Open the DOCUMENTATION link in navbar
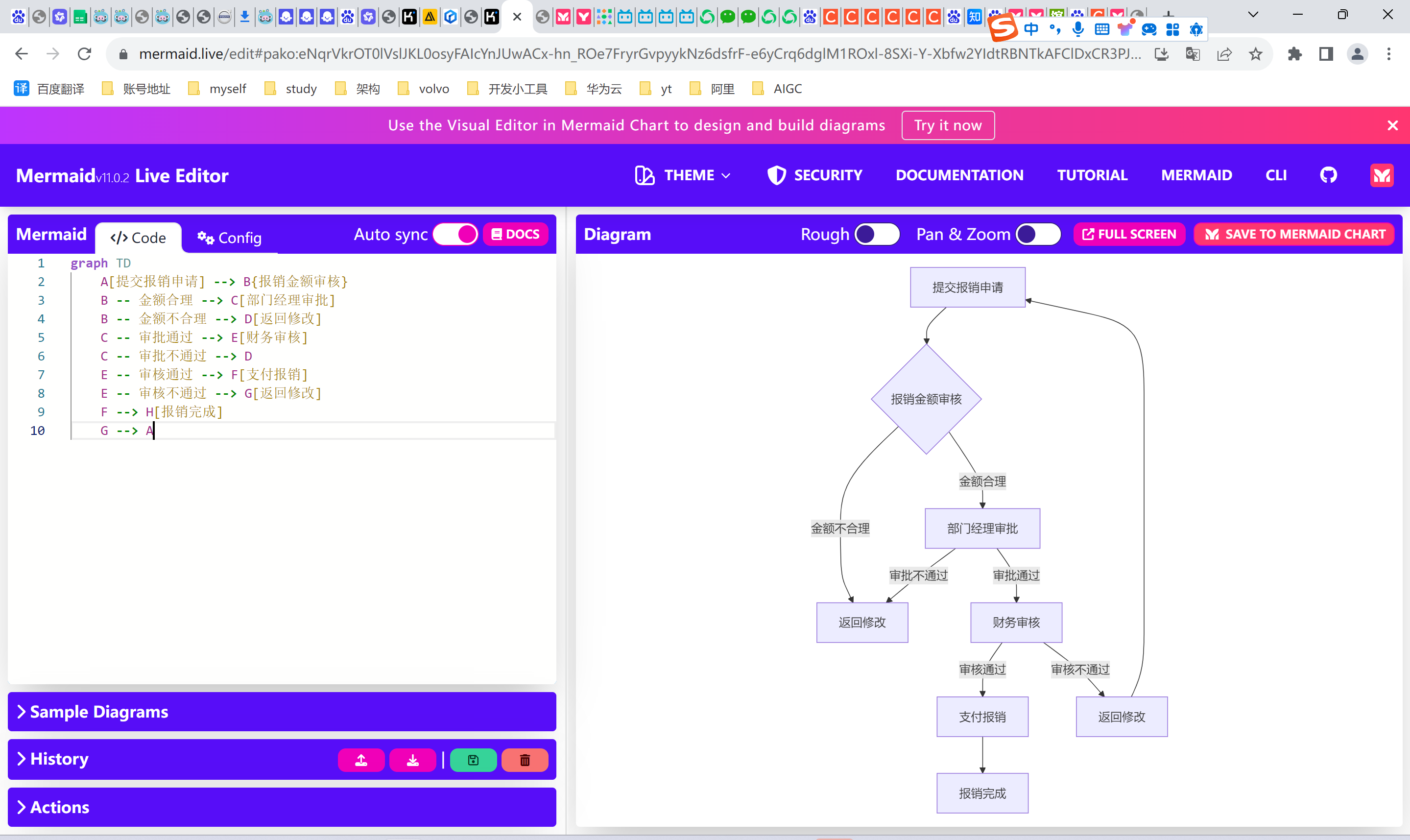Screen dimensions: 1410x840 tap(959, 175)
